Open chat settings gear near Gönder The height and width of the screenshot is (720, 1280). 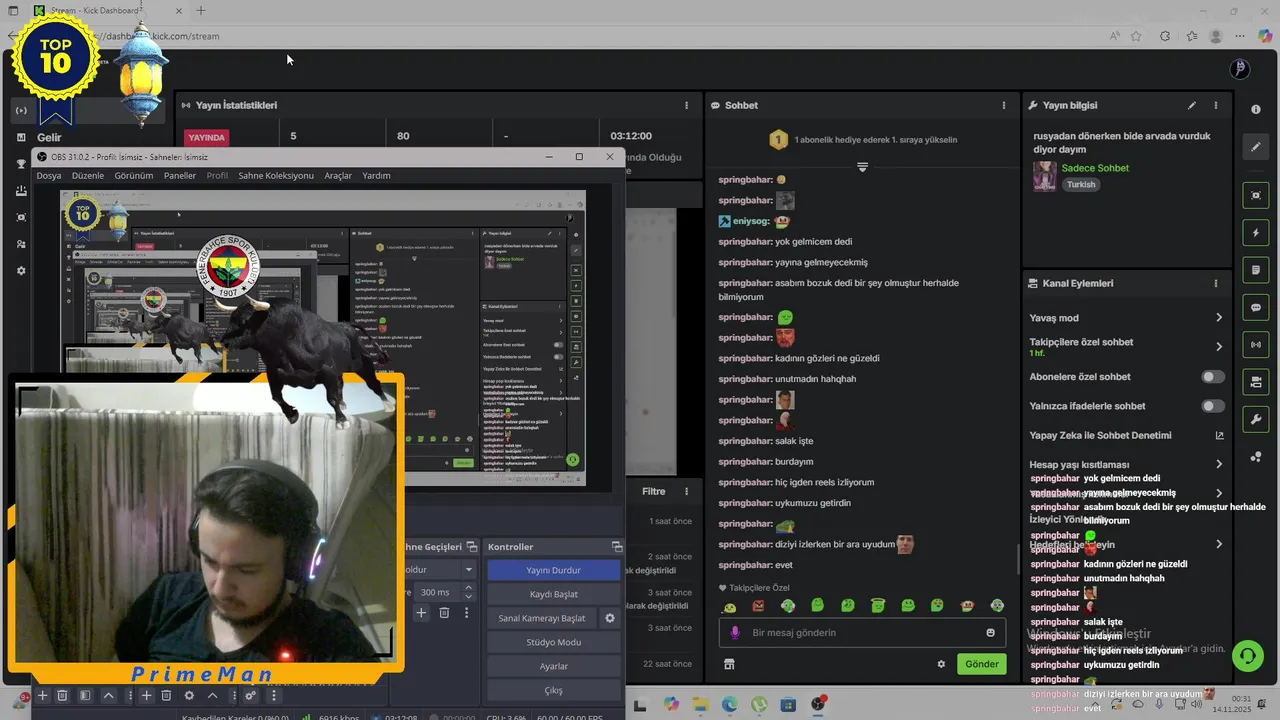[x=941, y=664]
